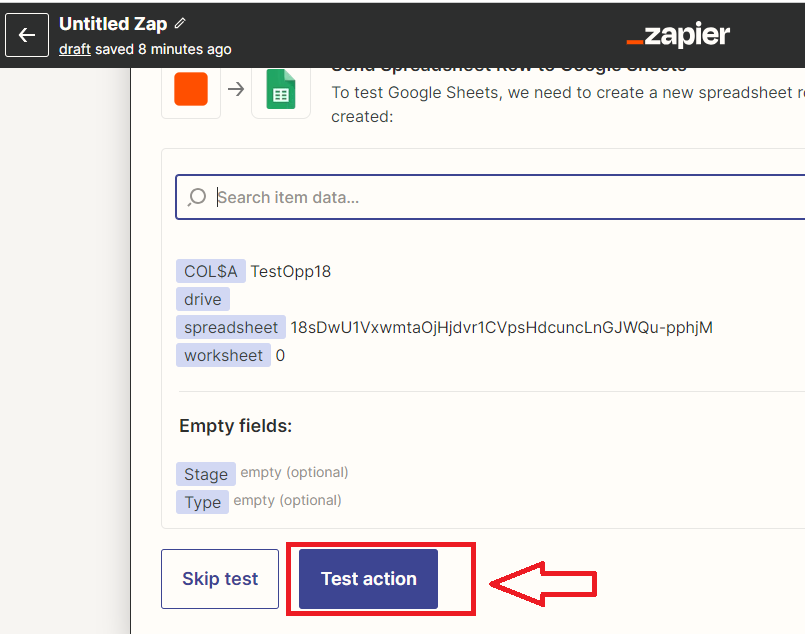The image size is (805, 634).
Task: Select the COL$A field label
Action: tap(210, 271)
